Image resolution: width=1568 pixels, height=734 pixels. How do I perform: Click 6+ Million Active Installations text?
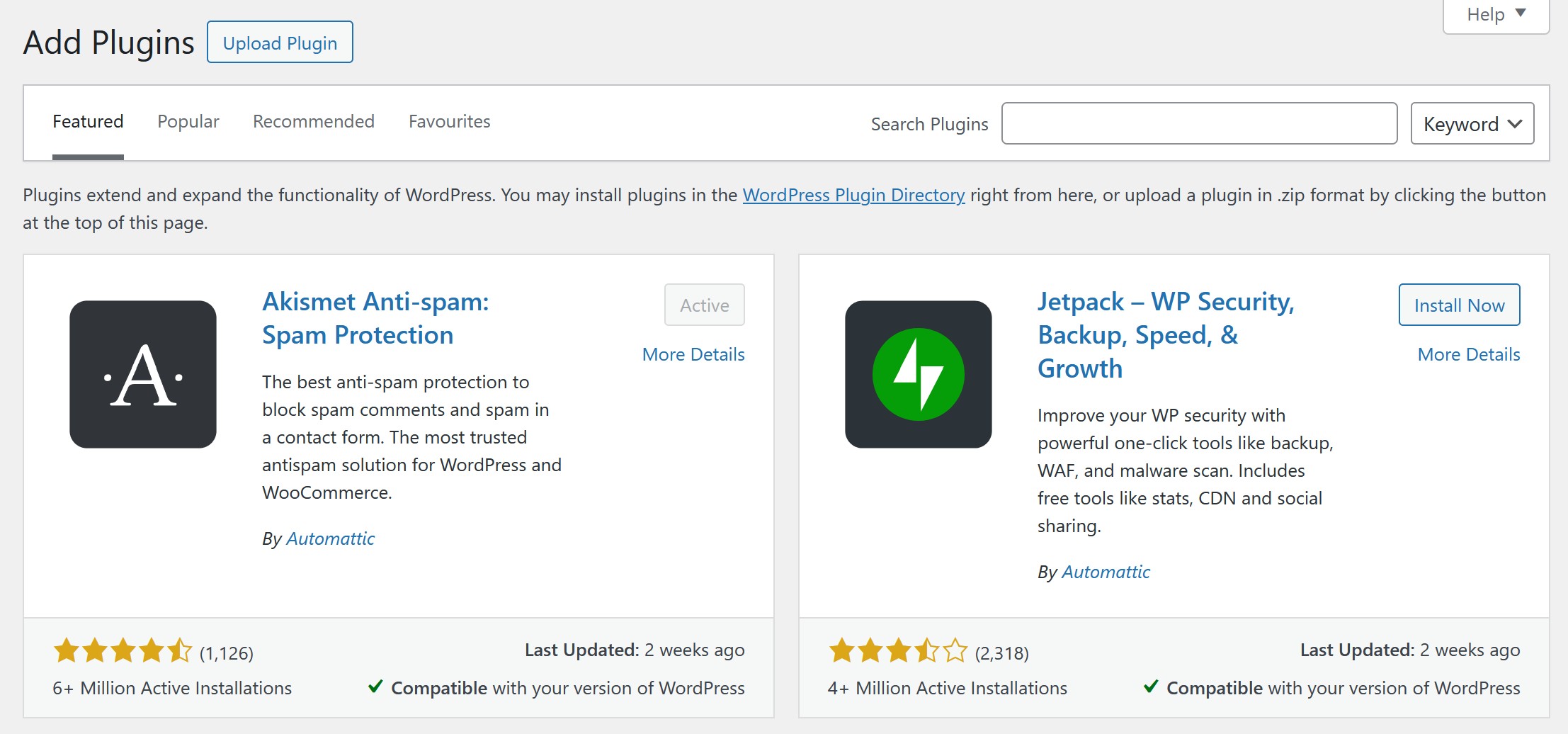click(172, 688)
